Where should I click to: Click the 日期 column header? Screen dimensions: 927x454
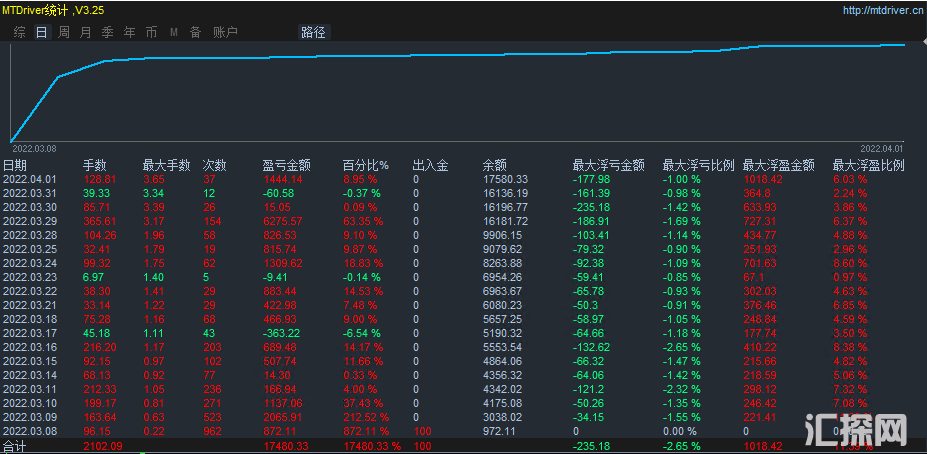pos(15,166)
